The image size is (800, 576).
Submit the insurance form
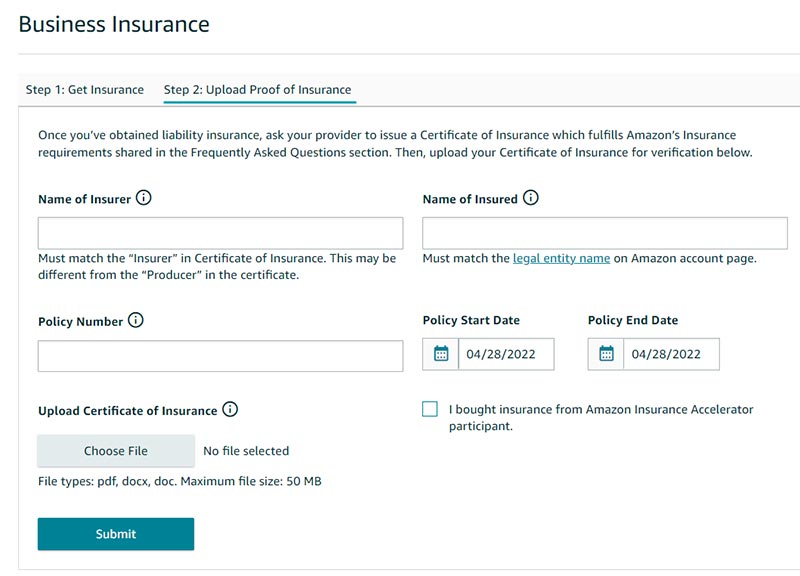coord(116,534)
